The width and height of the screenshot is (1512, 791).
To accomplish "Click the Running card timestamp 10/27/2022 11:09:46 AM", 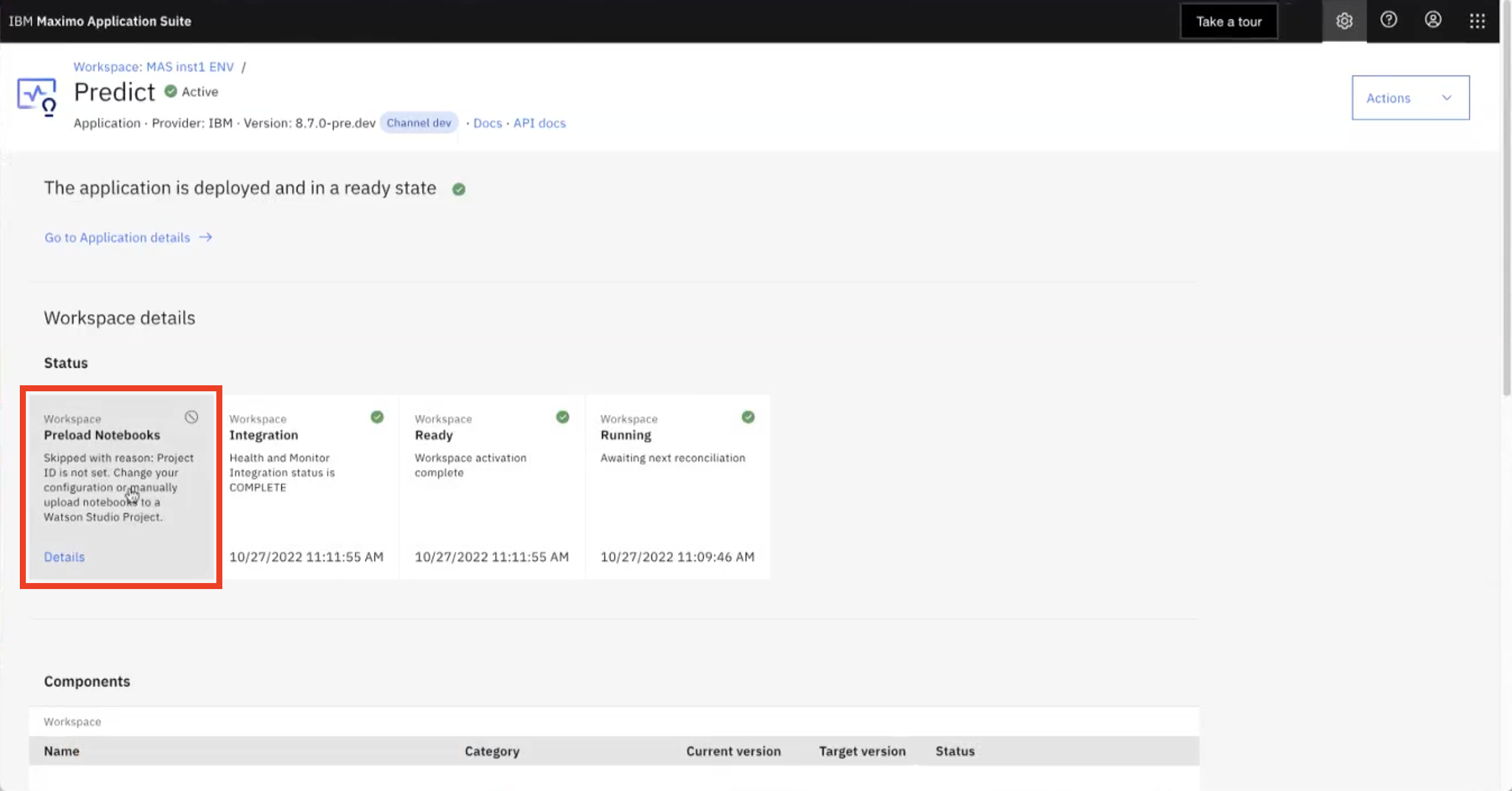I will [x=677, y=557].
